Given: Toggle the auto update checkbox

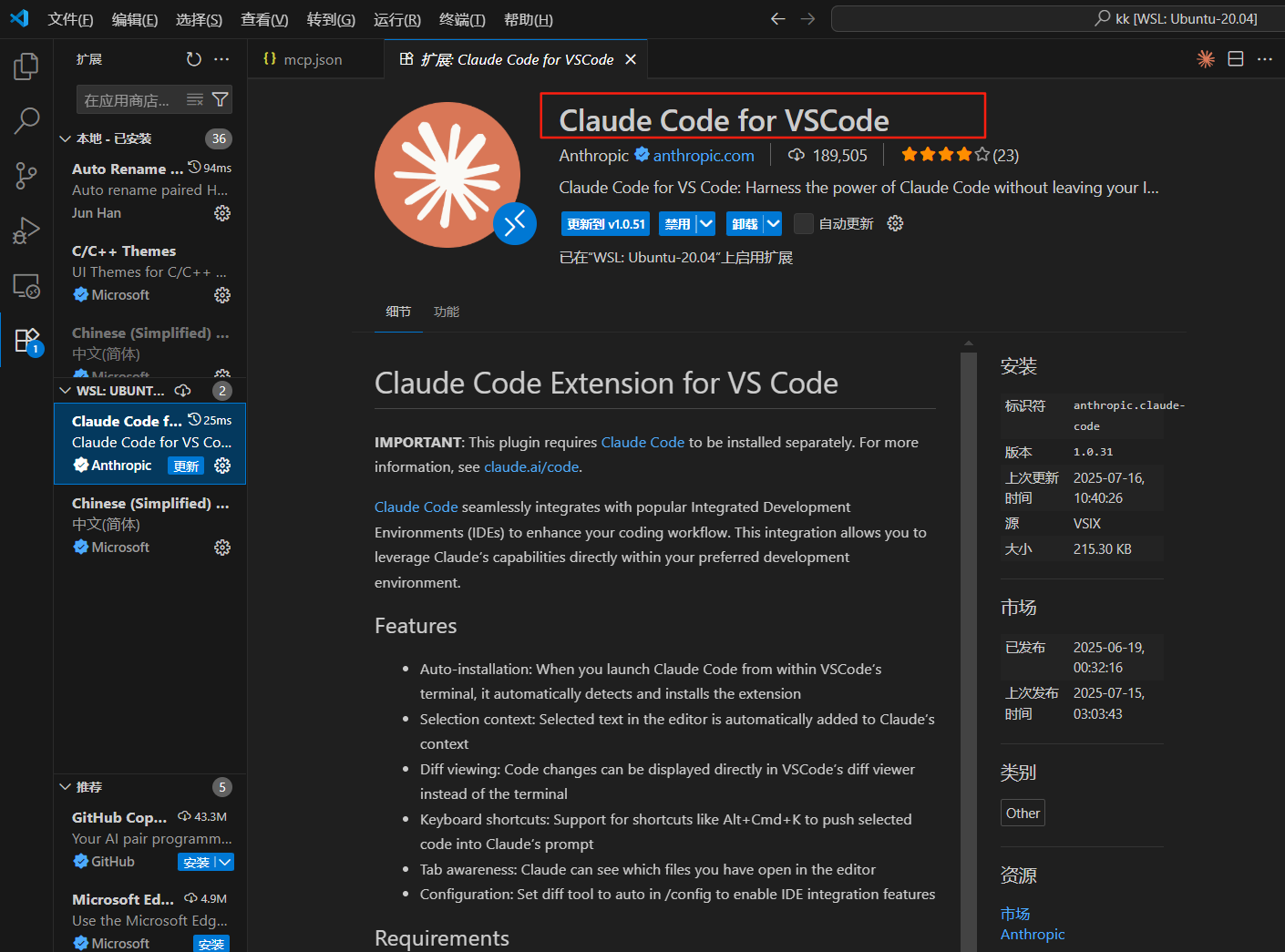Looking at the screenshot, I should 803,223.
